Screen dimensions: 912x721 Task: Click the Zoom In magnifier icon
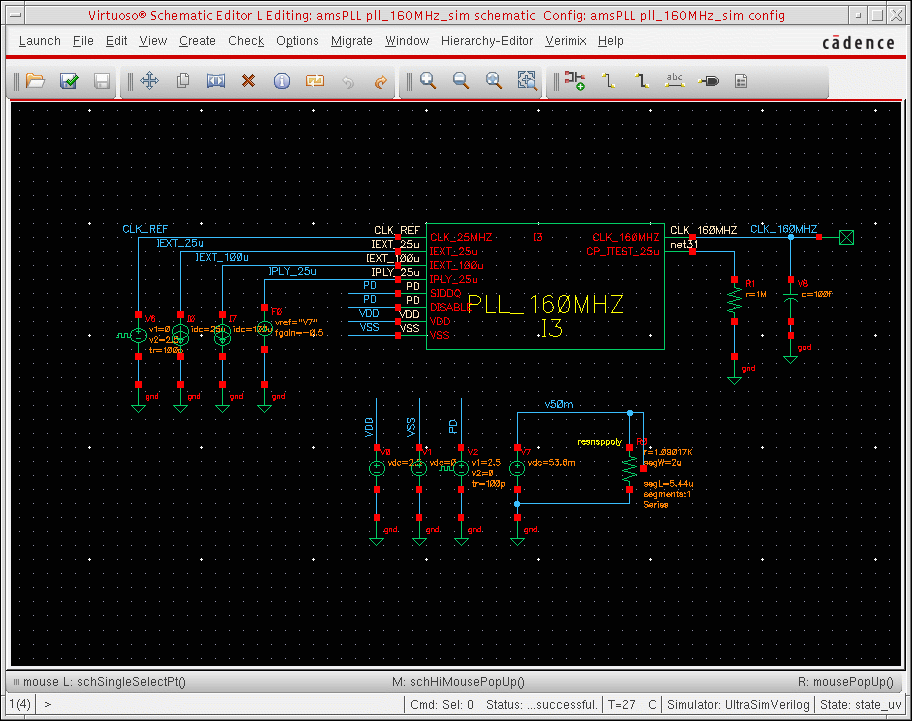pyautogui.click(x=428, y=81)
